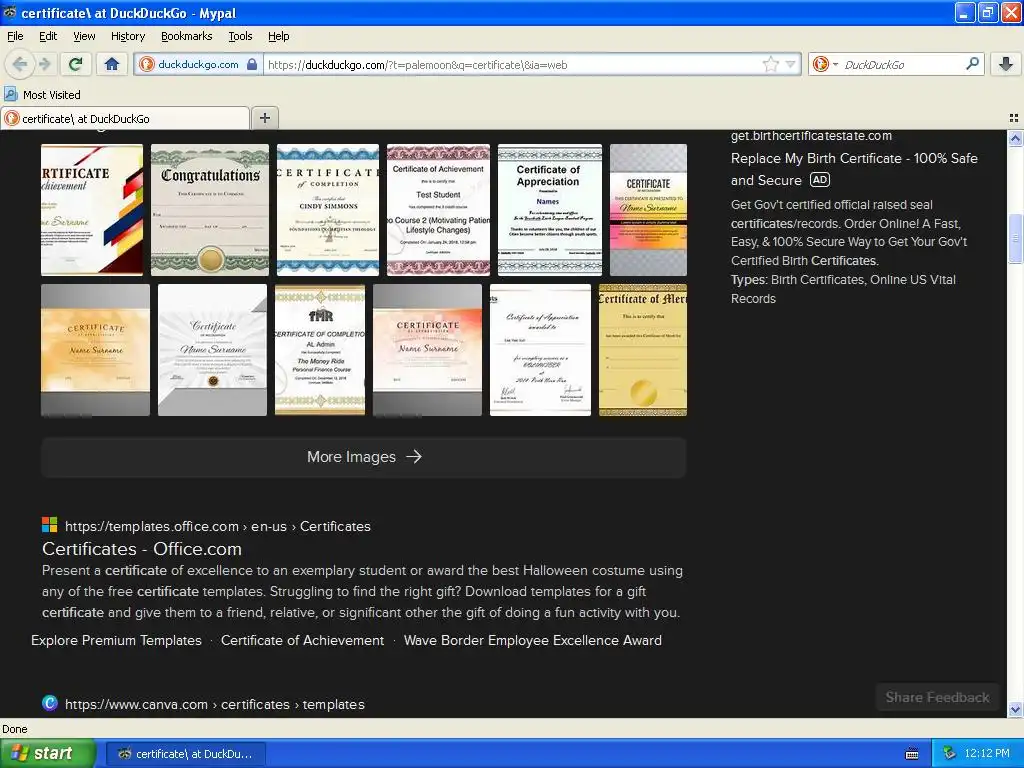Open the www.canva.com certificates templates link
The height and width of the screenshot is (768, 1024).
click(214, 705)
